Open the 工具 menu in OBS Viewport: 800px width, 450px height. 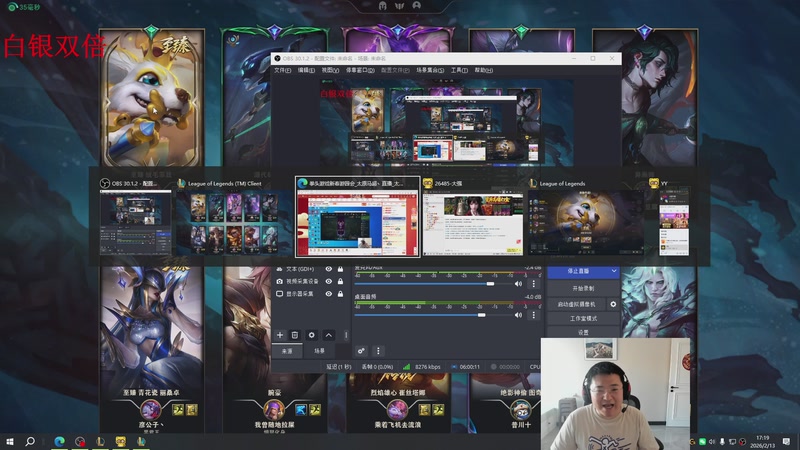(x=459, y=70)
